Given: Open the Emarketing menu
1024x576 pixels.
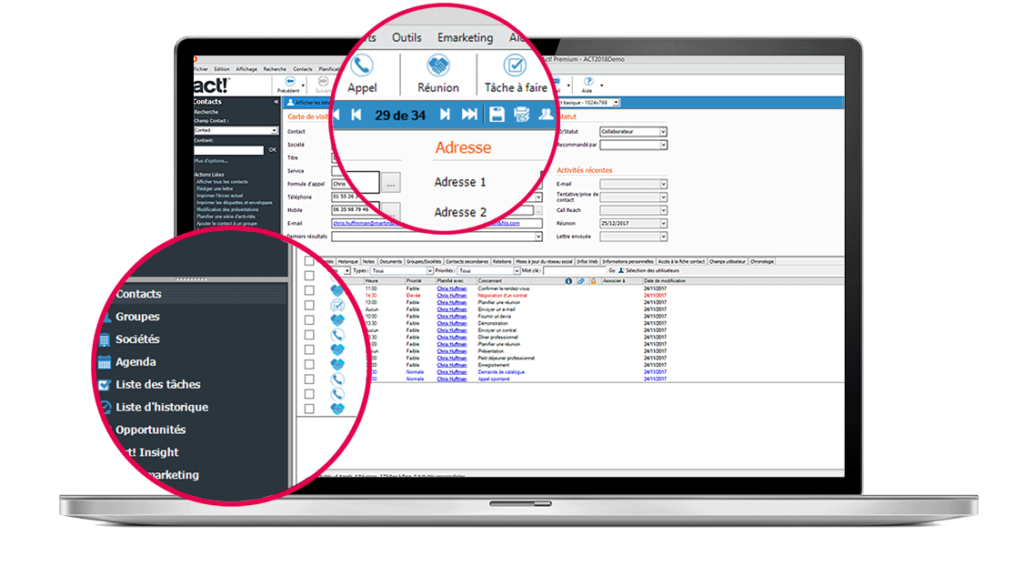Looking at the screenshot, I should pos(465,37).
